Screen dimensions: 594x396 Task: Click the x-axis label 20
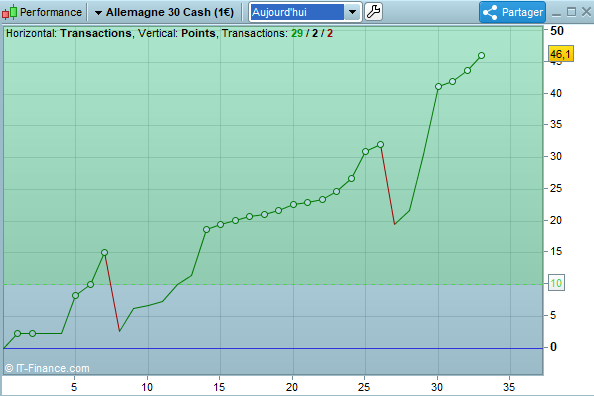click(x=292, y=387)
